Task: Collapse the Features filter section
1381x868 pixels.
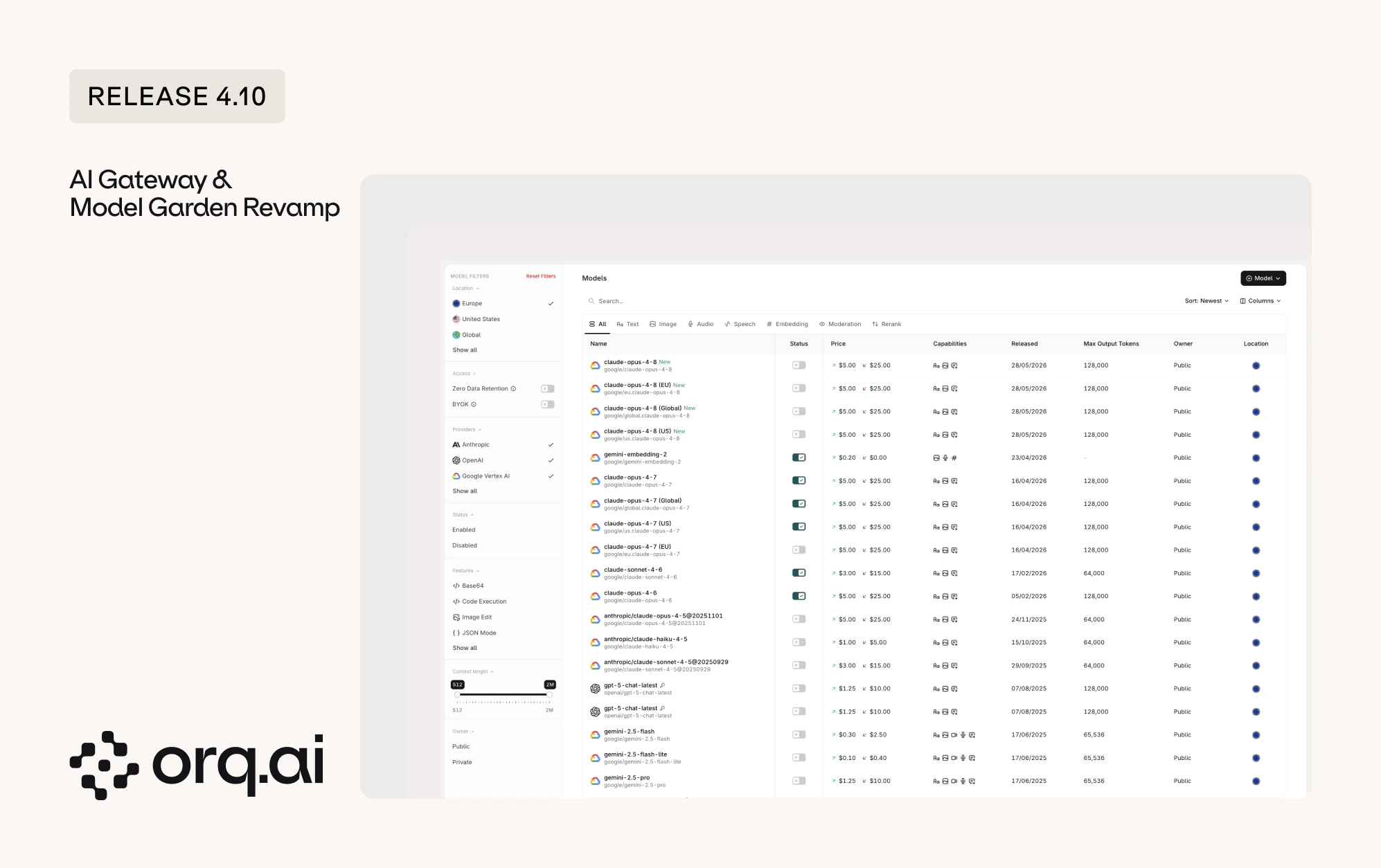Action: 466,571
